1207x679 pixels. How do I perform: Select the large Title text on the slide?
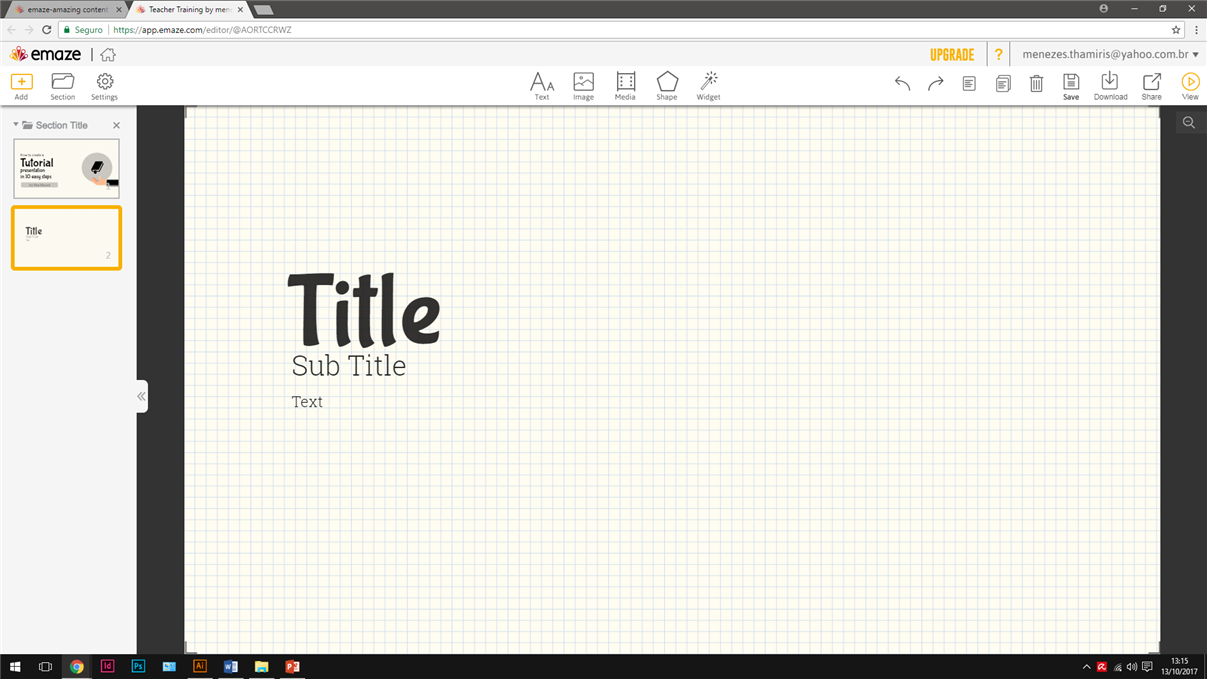click(364, 310)
